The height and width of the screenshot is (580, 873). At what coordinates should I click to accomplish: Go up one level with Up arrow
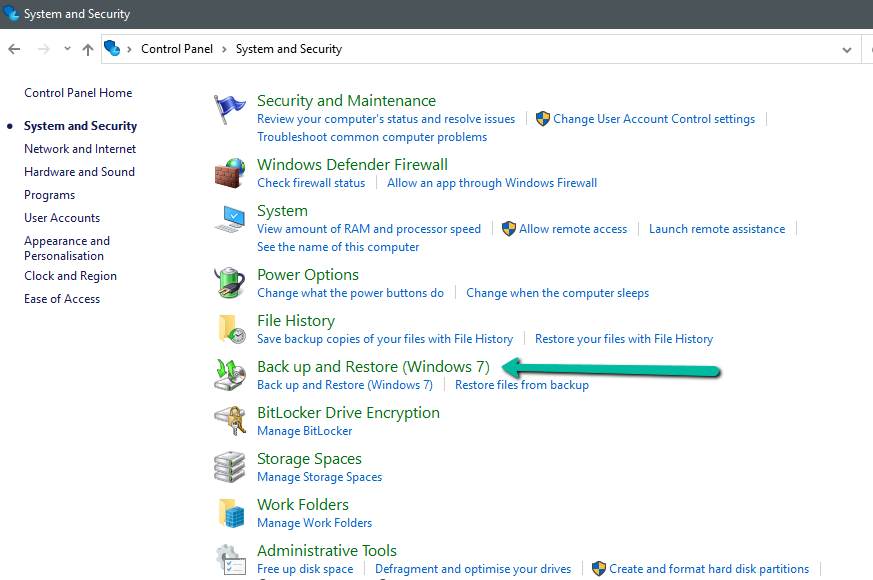pos(88,49)
